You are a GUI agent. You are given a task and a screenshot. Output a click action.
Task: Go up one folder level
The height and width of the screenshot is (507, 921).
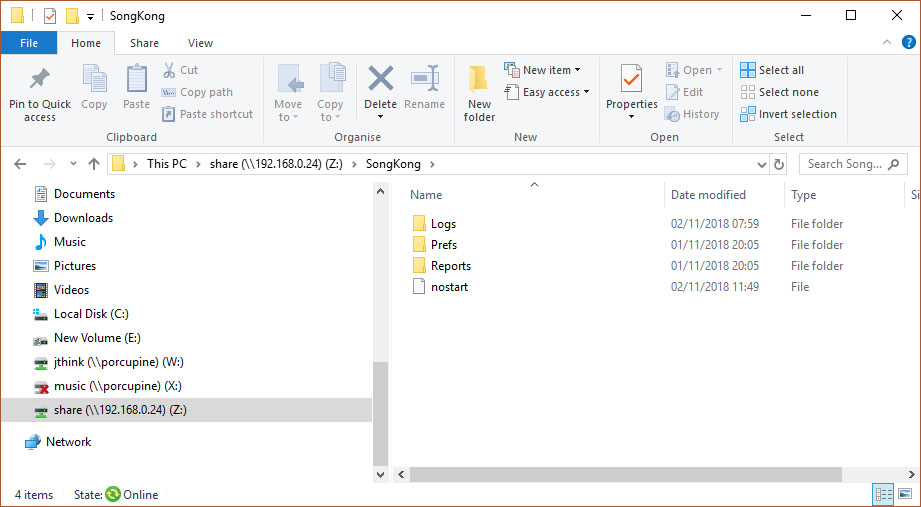[x=93, y=164]
